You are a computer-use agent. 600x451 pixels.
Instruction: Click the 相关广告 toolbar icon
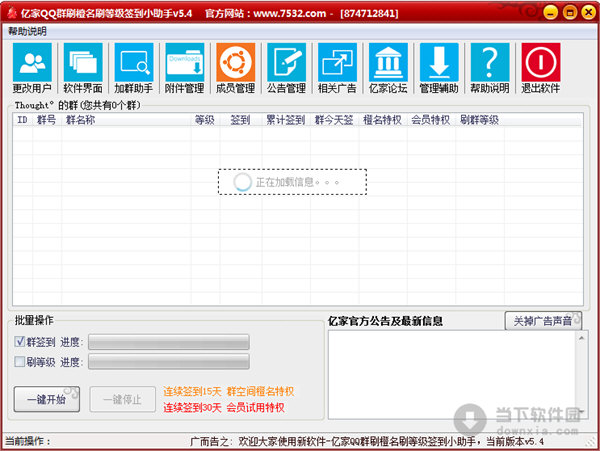(x=337, y=68)
